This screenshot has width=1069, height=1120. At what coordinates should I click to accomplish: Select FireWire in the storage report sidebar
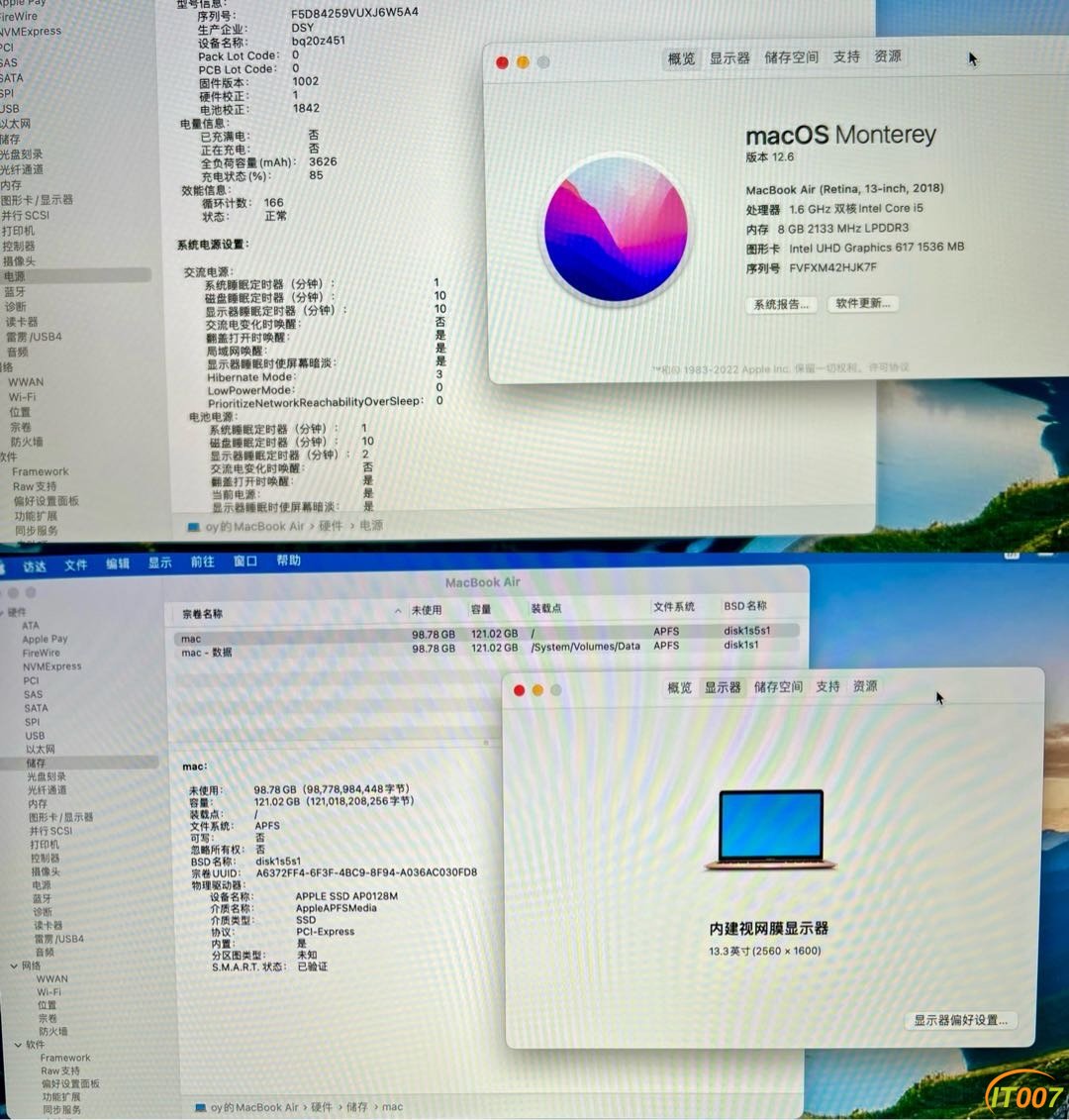(x=42, y=653)
